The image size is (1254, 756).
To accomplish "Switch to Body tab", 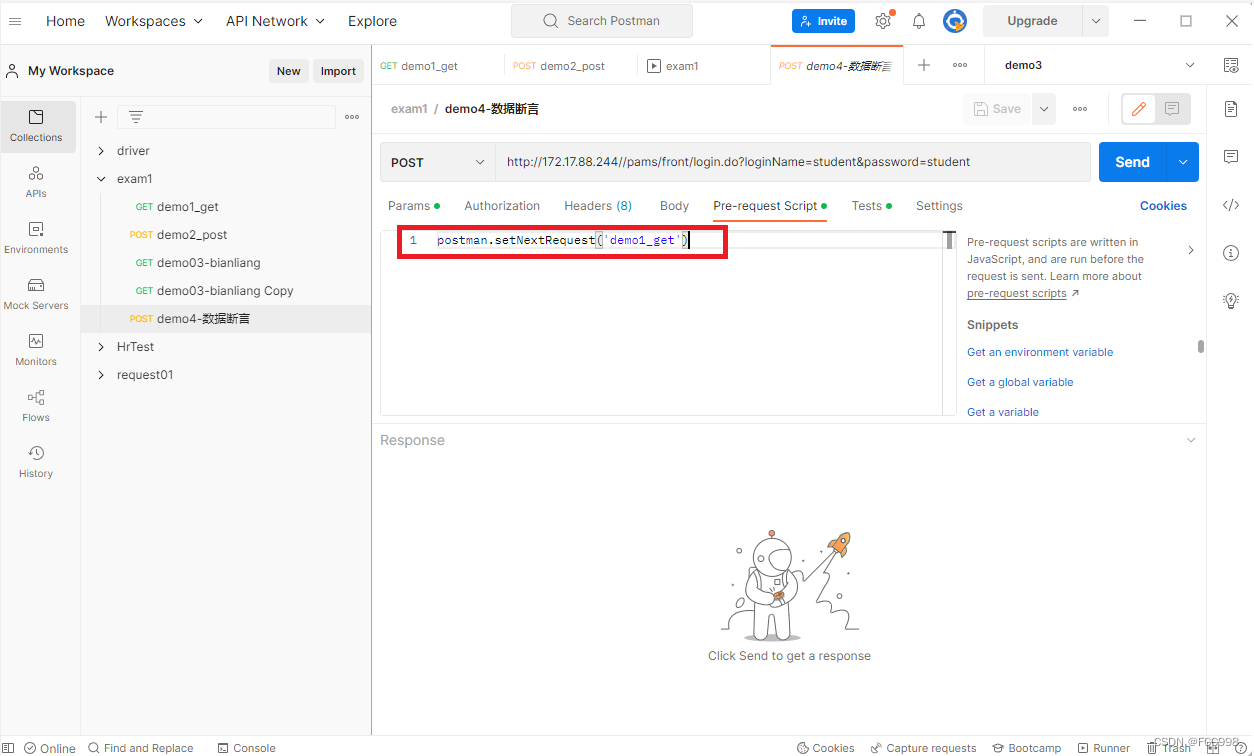I will [674, 206].
